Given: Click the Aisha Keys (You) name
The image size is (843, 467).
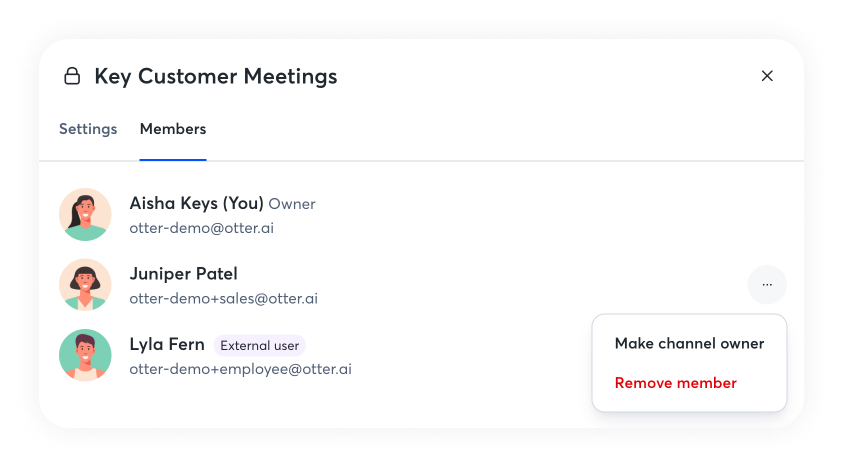Looking at the screenshot, I should pyautogui.click(x=196, y=203).
